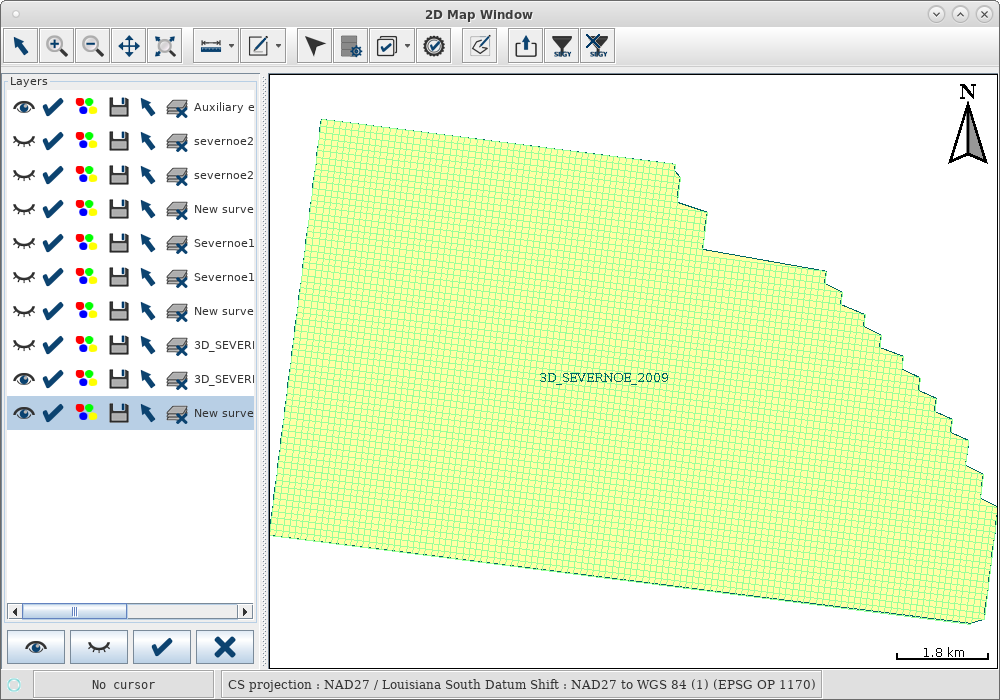Click the export upload arrow icon
The height and width of the screenshot is (700, 1000).
526,46
